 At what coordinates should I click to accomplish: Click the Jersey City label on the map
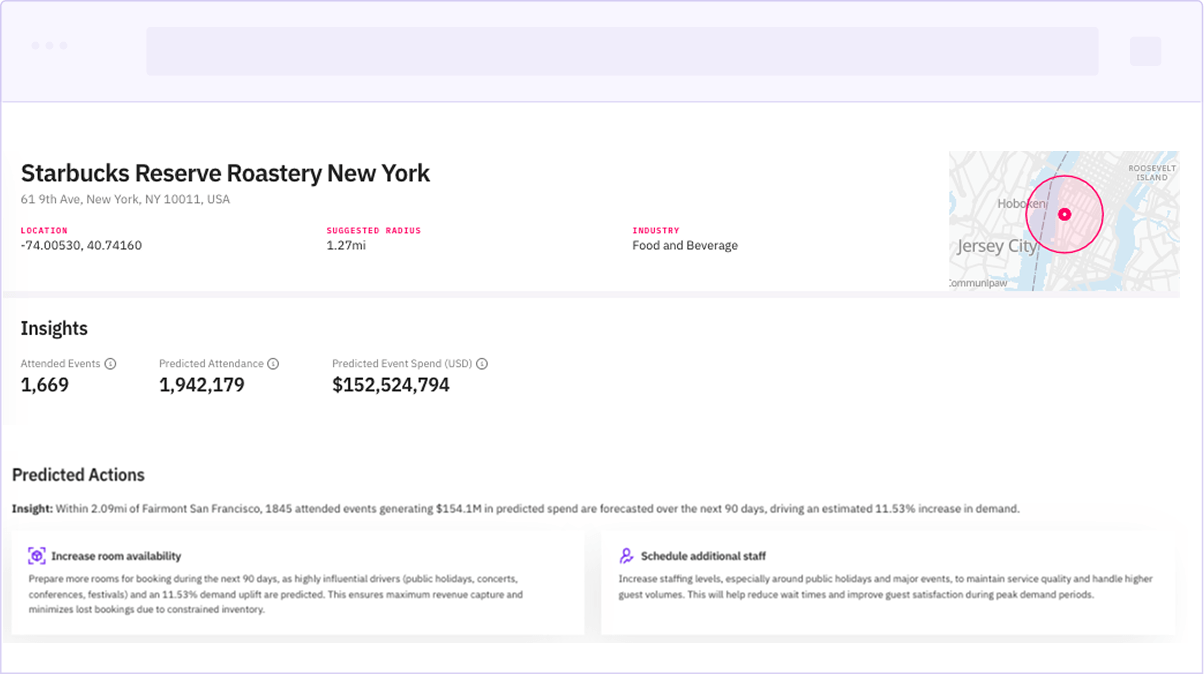click(995, 246)
